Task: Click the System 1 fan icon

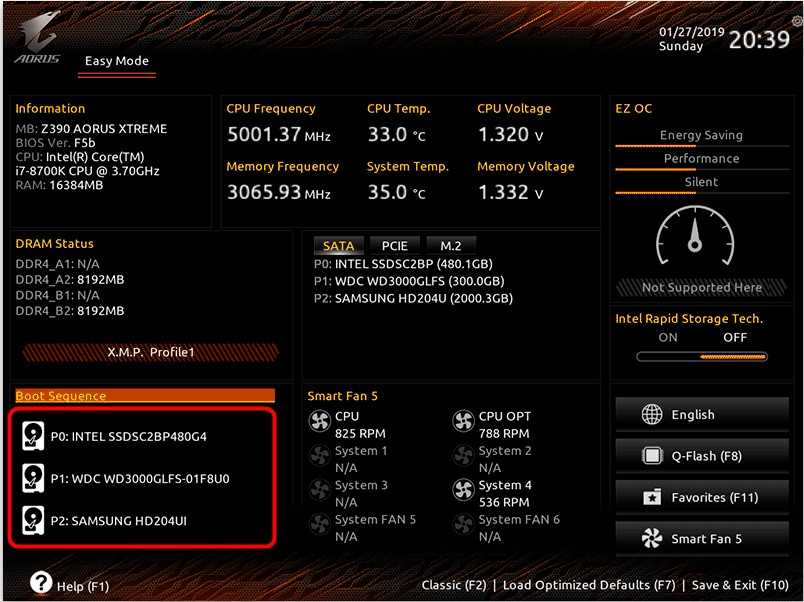Action: coord(319,456)
